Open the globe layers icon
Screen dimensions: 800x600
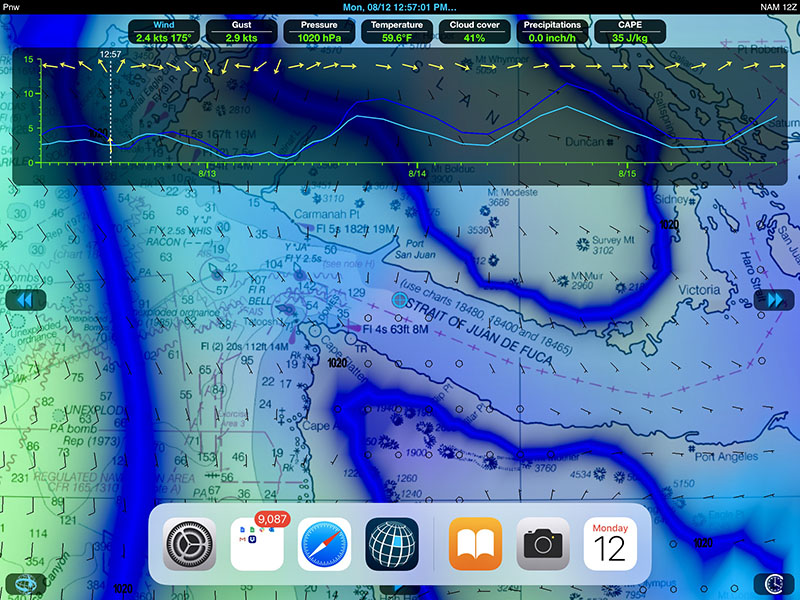coord(26,583)
